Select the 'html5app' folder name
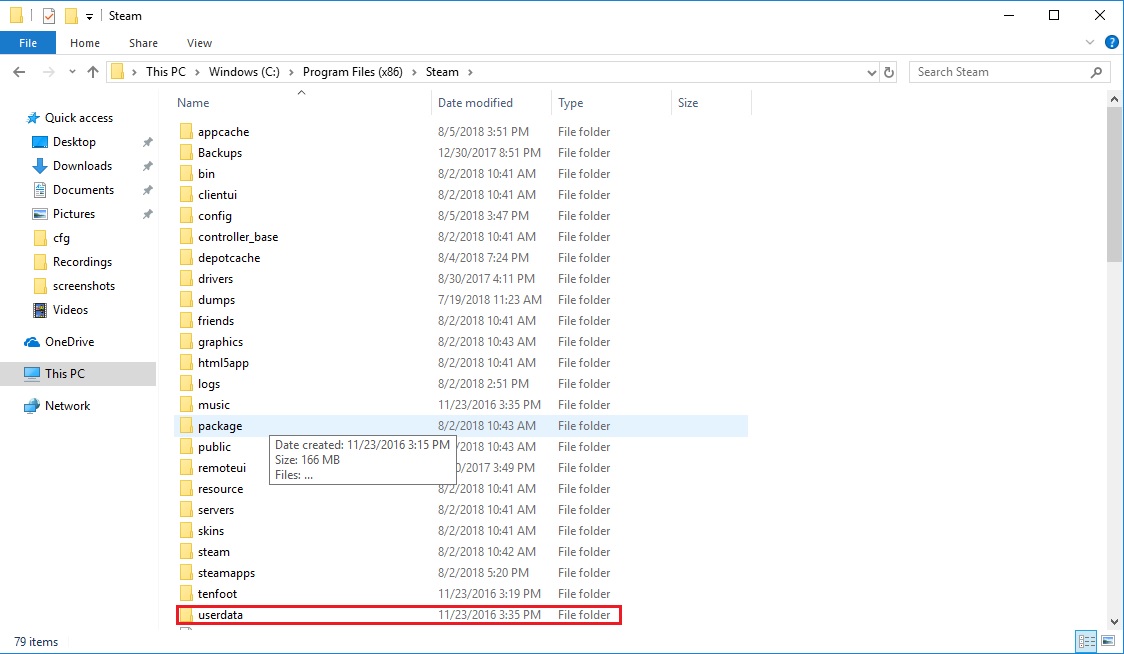The height and width of the screenshot is (654, 1124). [x=223, y=363]
